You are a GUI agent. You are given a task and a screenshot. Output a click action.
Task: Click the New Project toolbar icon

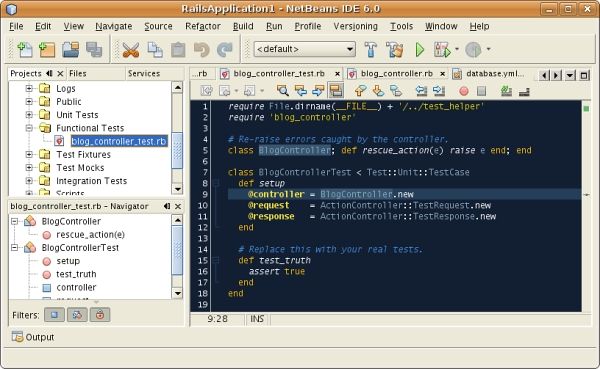[x=47, y=49]
